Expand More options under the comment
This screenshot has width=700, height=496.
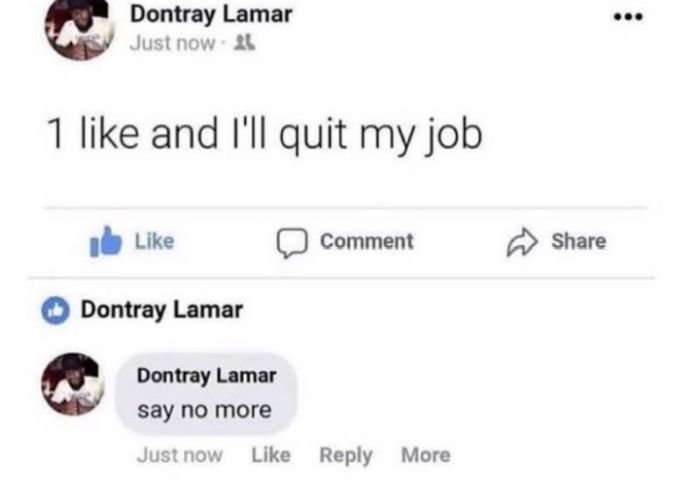pos(425,455)
